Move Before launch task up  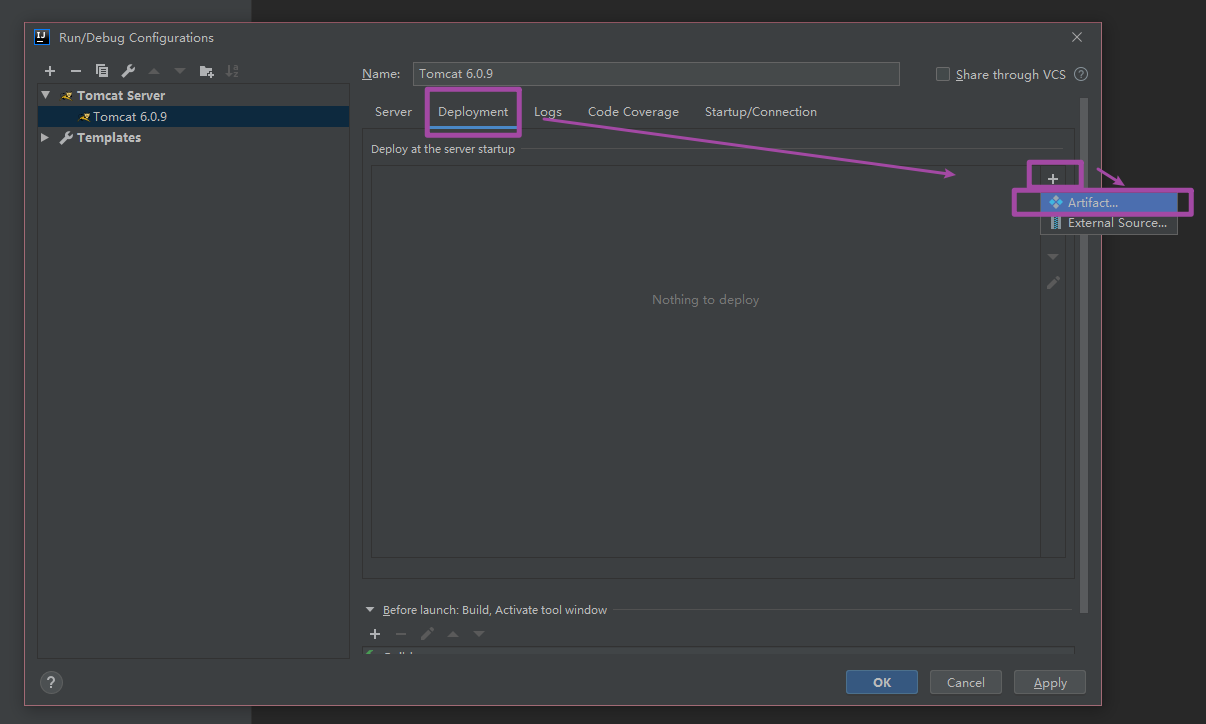[453, 634]
